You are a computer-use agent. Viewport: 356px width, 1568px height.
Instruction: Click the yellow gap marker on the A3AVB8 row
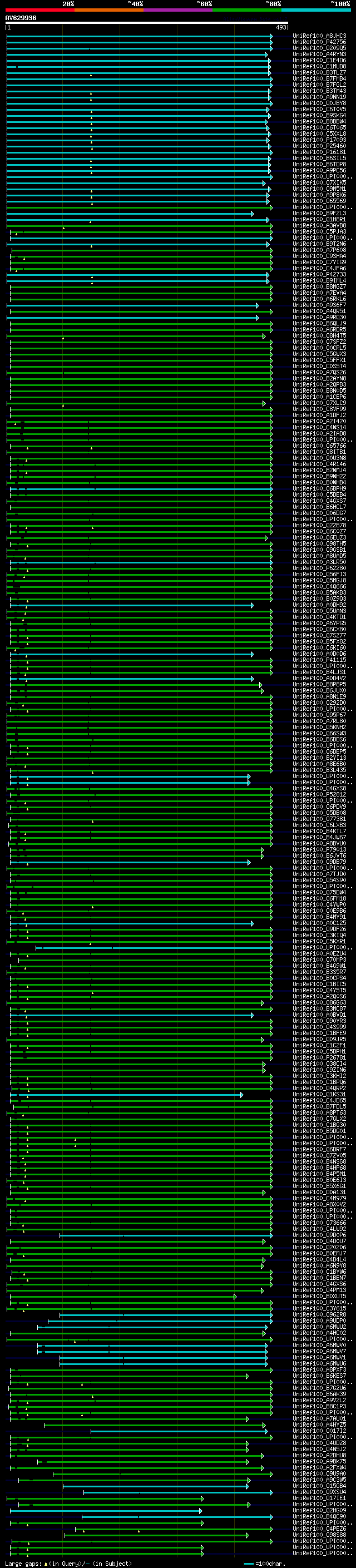pos(63,227)
